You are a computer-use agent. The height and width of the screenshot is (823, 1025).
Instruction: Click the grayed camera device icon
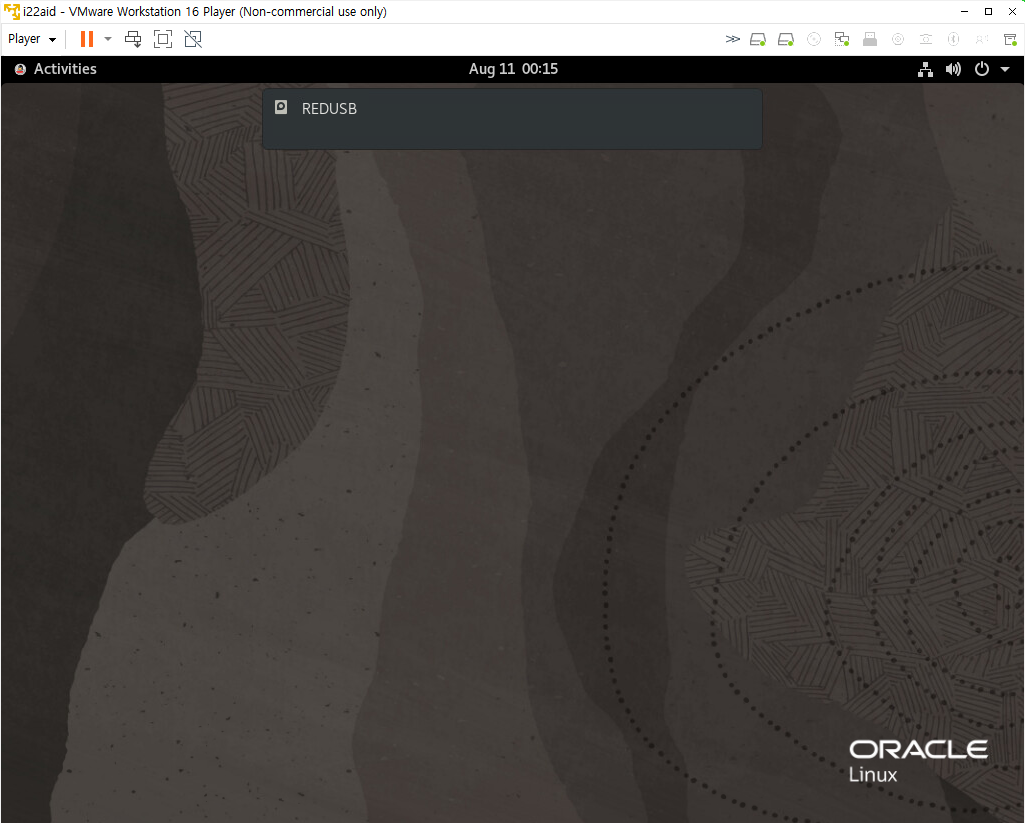(926, 39)
